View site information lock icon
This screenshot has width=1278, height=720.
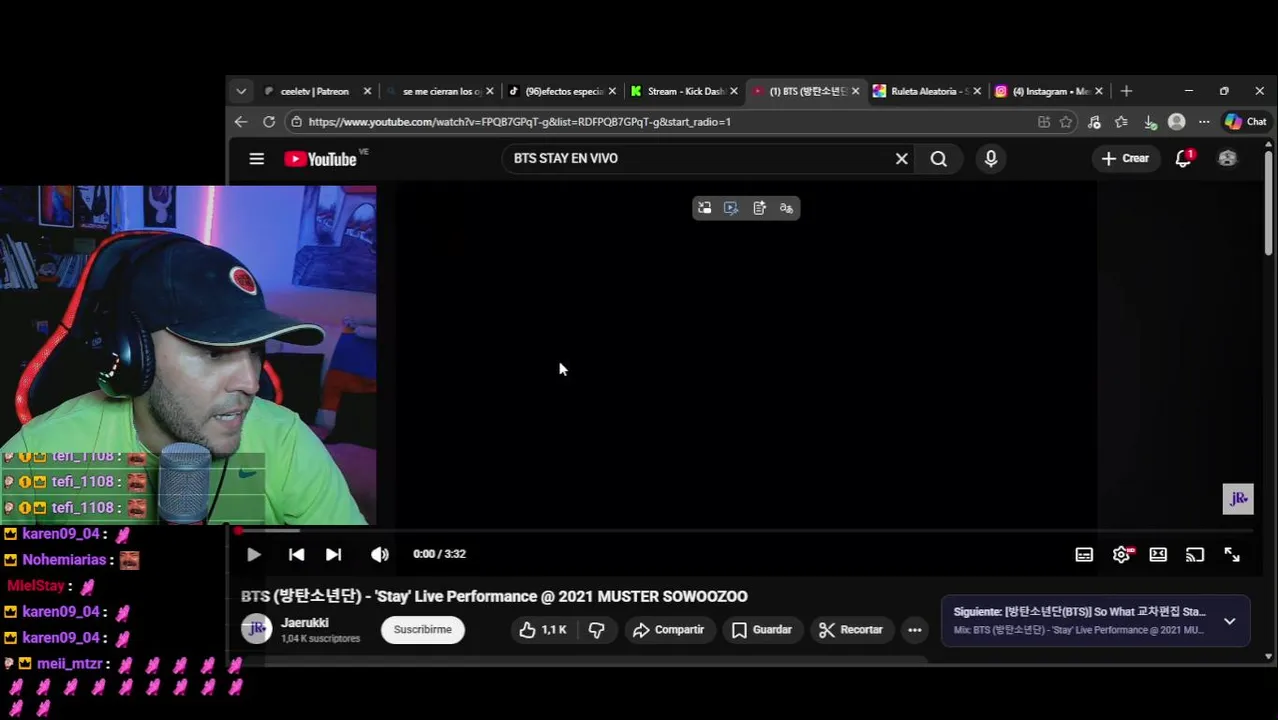point(295,122)
